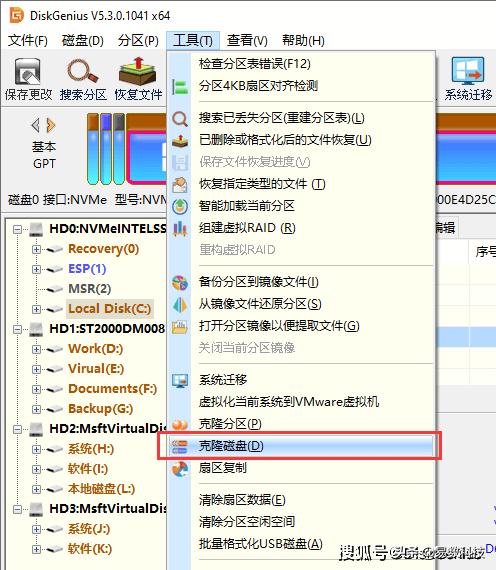The image size is (496, 570).
Task: Click the magnifier icon for lost partition search
Action: (x=180, y=119)
